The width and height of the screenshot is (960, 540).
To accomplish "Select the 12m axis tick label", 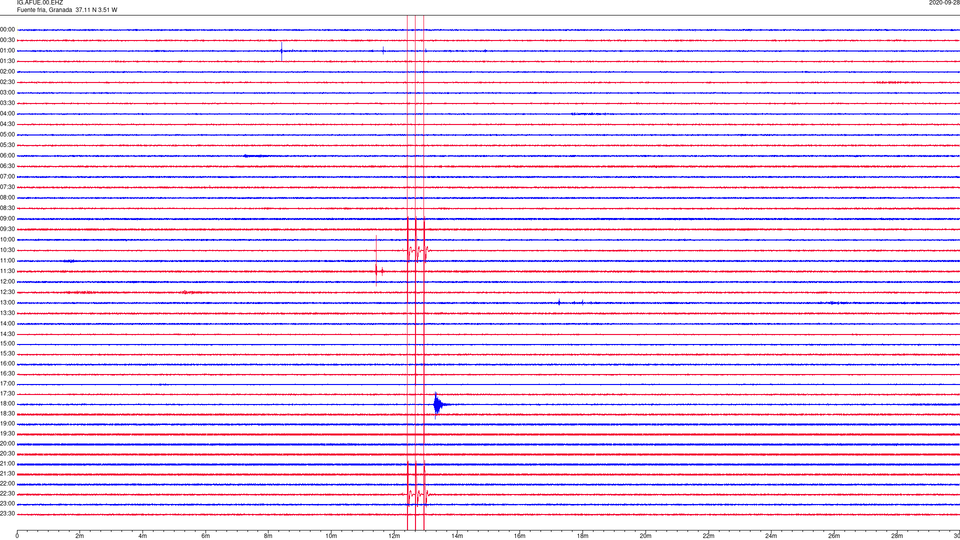I will 394,536.
